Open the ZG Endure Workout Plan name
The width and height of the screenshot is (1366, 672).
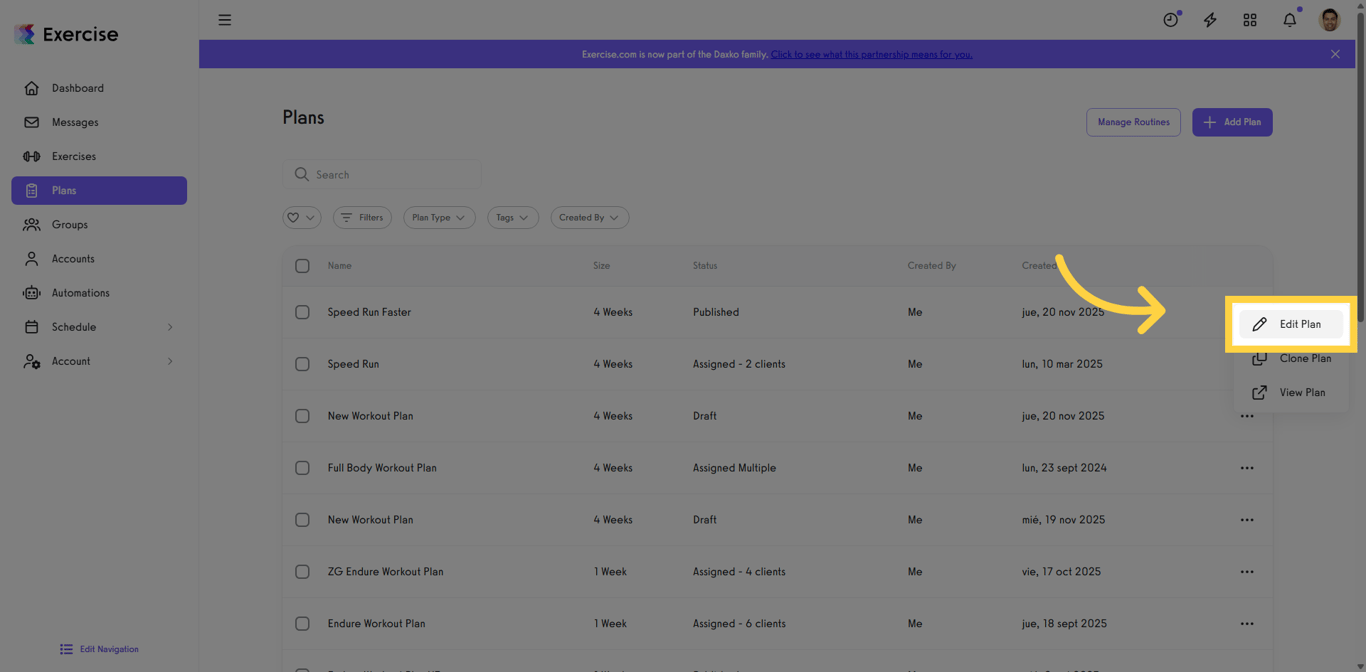385,572
